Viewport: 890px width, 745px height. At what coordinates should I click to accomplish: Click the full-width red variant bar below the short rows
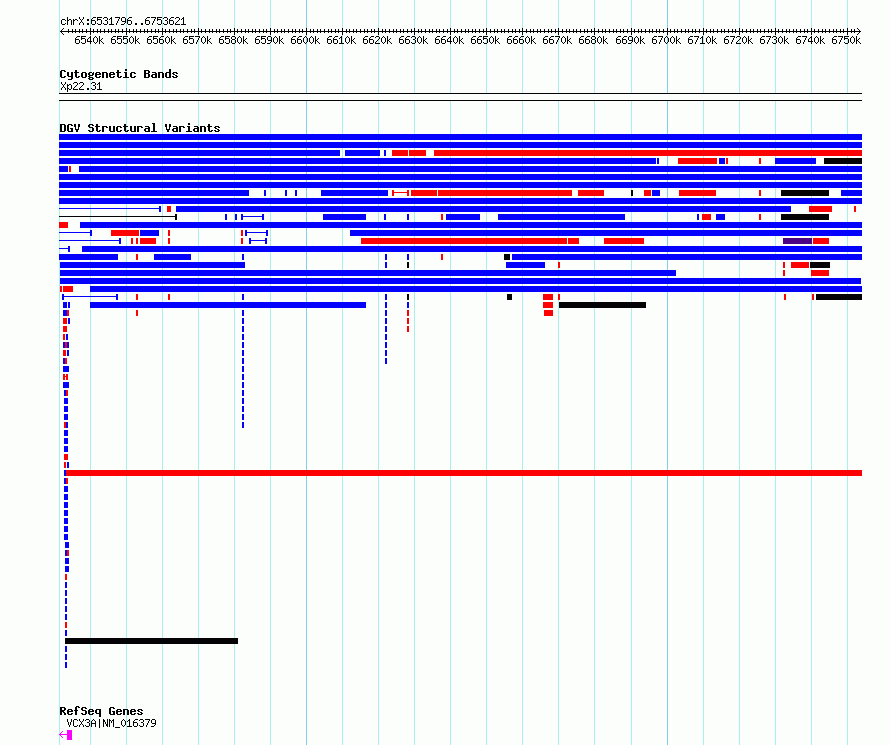pyautogui.click(x=464, y=473)
